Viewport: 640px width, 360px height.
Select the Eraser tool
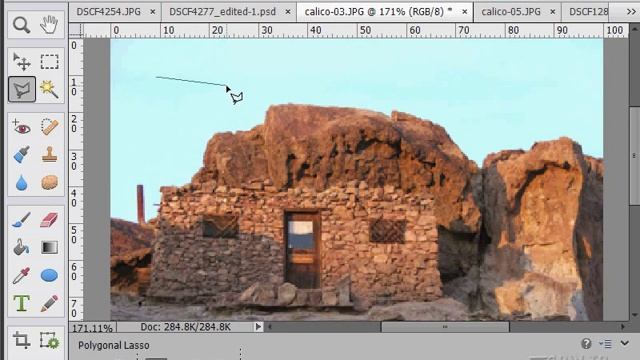pos(49,220)
